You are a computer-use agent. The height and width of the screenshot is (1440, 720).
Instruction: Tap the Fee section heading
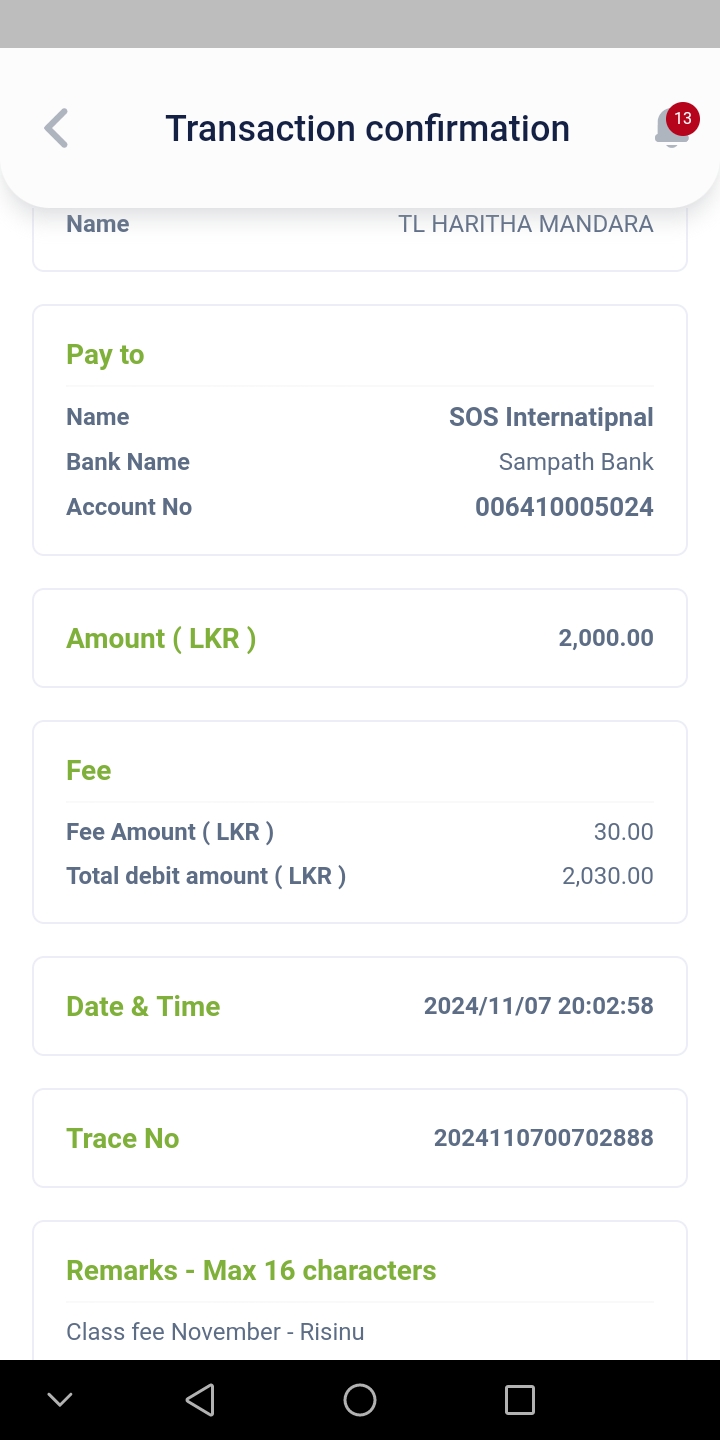click(x=89, y=770)
